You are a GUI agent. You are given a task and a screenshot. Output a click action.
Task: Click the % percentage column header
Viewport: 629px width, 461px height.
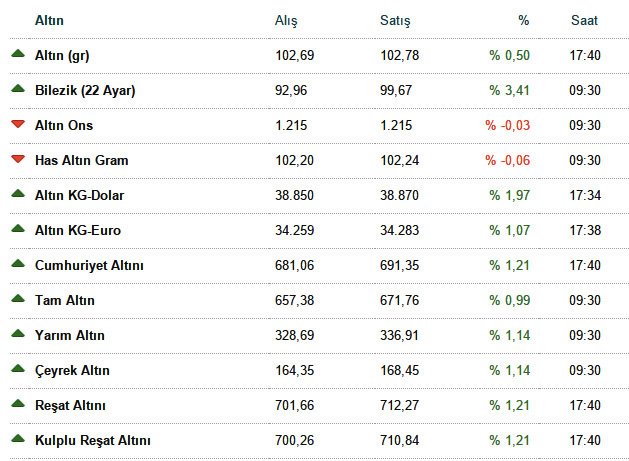[523, 20]
